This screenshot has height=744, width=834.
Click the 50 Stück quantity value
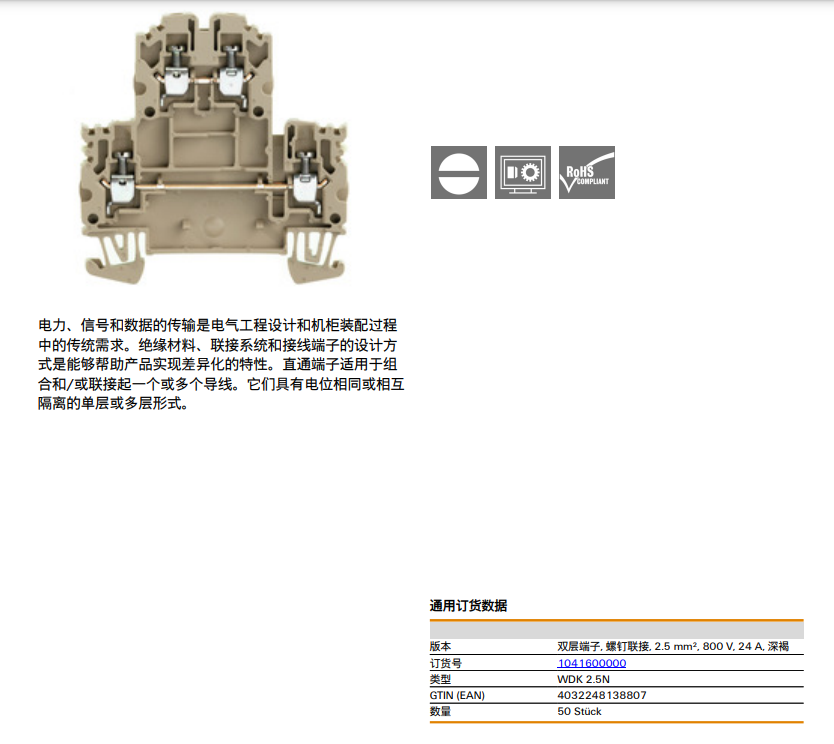pos(580,712)
